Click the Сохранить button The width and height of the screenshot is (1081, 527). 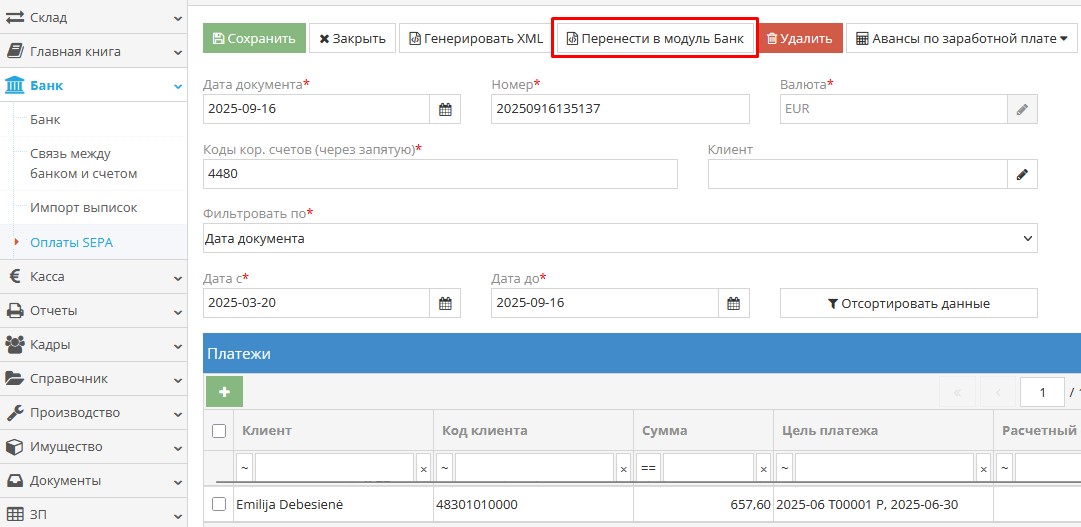[x=254, y=39]
